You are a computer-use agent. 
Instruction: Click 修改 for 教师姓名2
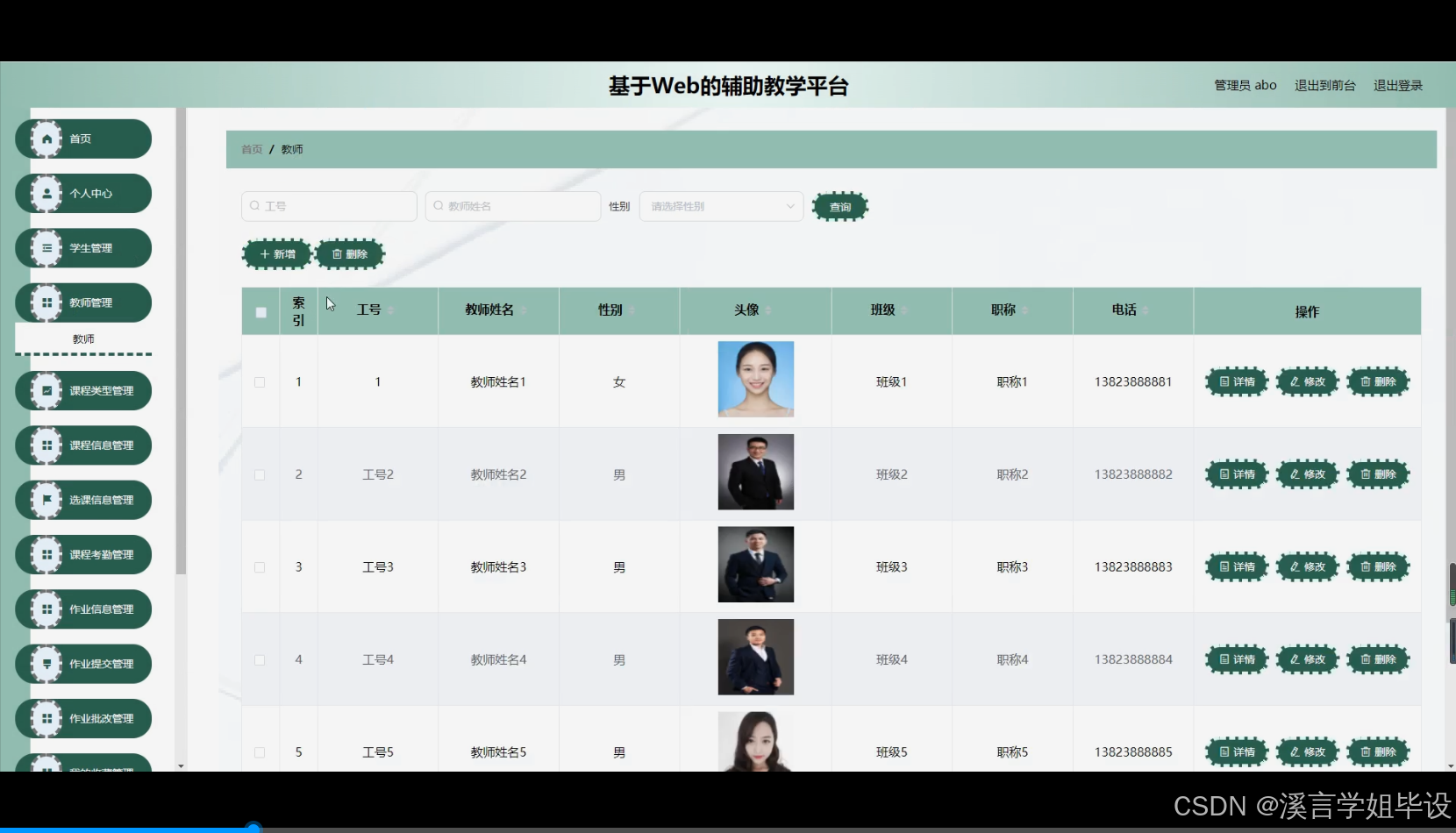1307,474
